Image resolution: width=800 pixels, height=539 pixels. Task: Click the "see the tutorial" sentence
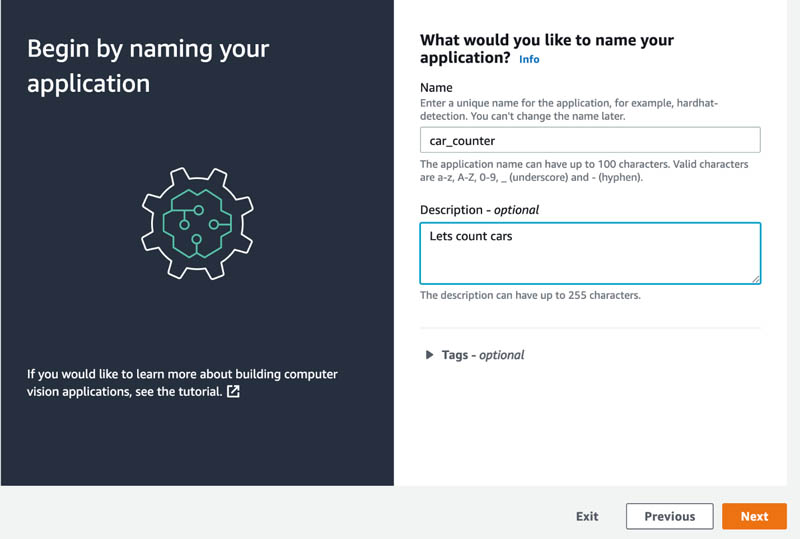[182, 383]
